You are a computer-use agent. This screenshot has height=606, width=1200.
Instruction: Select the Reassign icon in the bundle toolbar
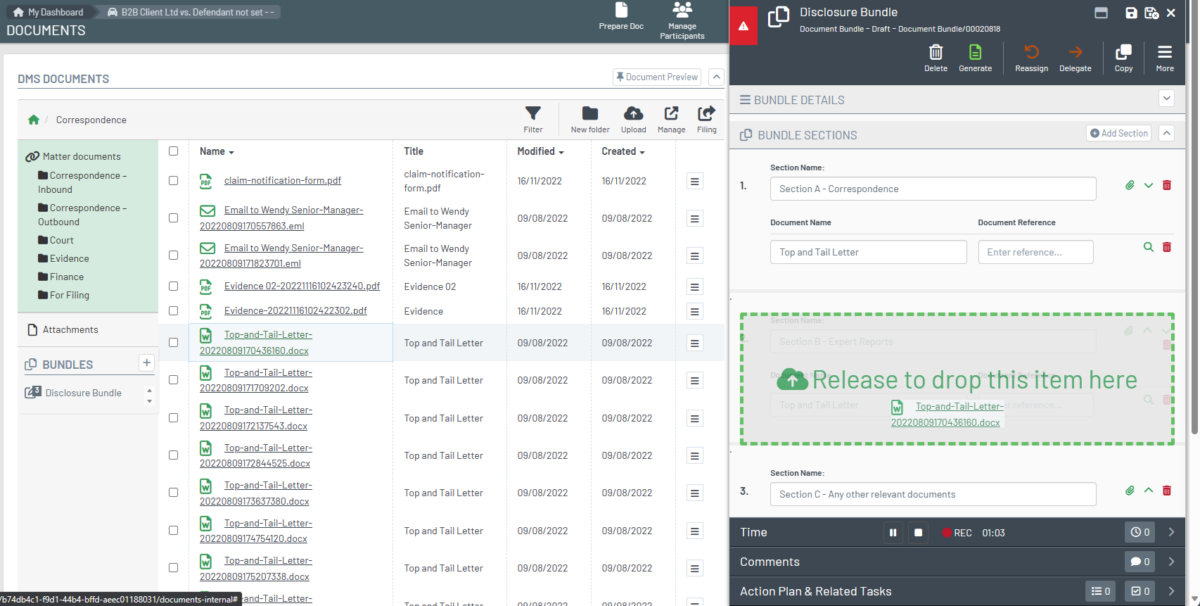[1031, 52]
